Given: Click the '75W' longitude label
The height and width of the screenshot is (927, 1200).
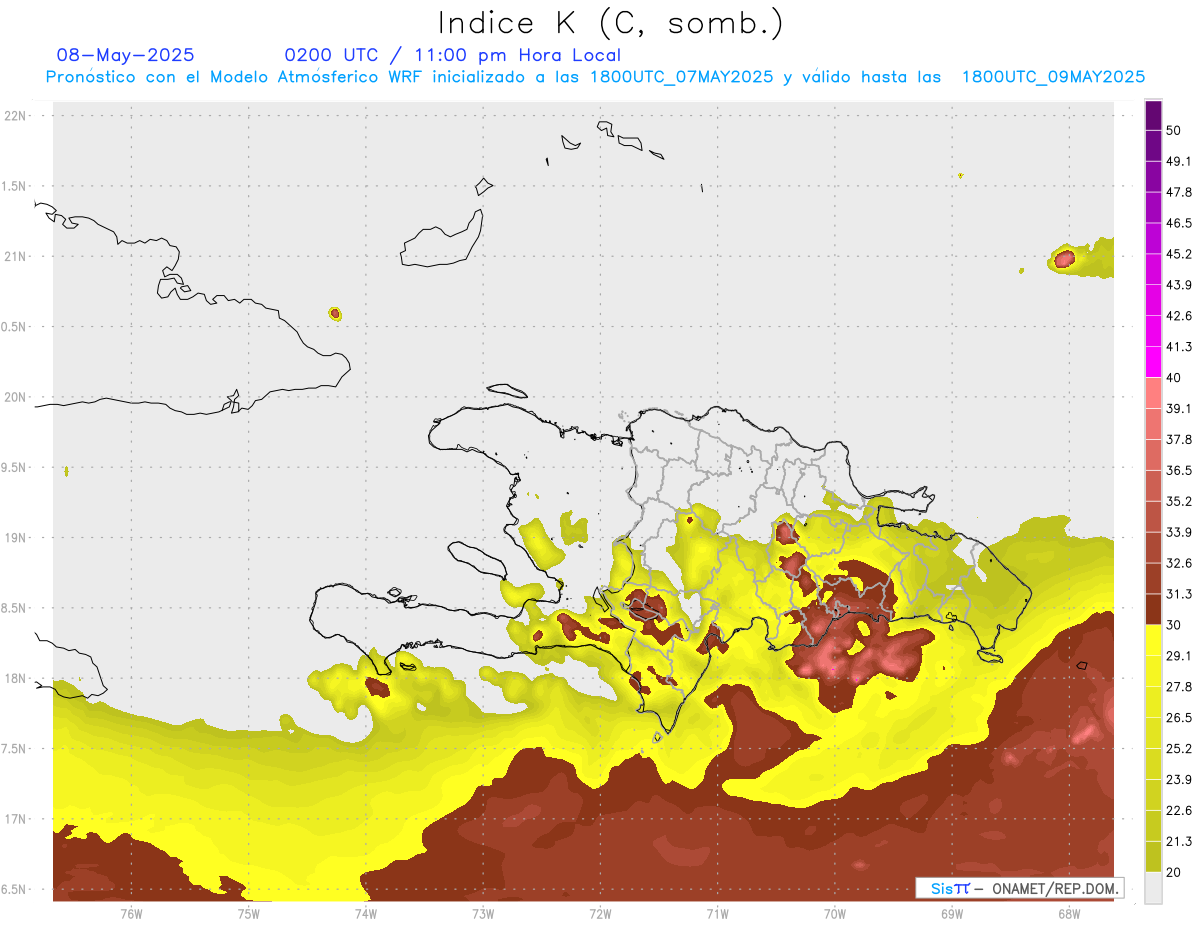Looking at the screenshot, I should tap(248, 913).
